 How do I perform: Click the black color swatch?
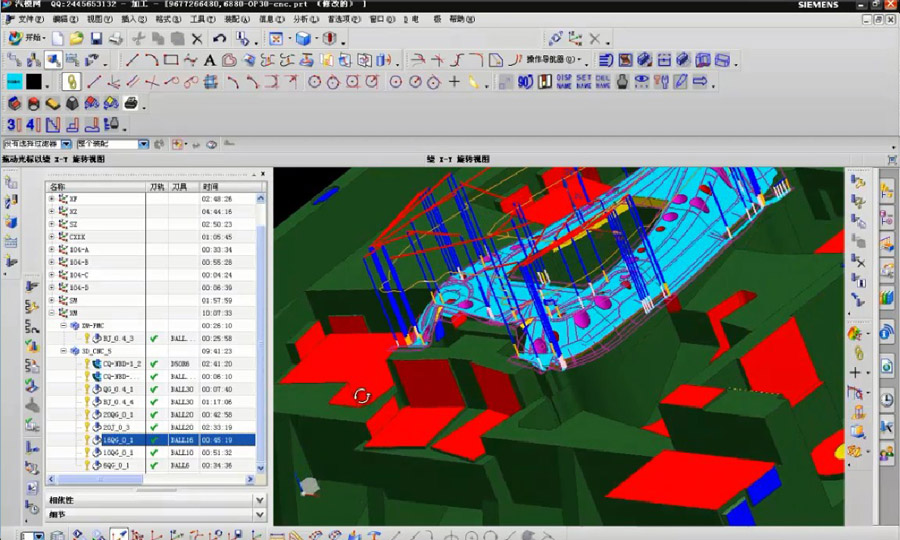(34, 82)
